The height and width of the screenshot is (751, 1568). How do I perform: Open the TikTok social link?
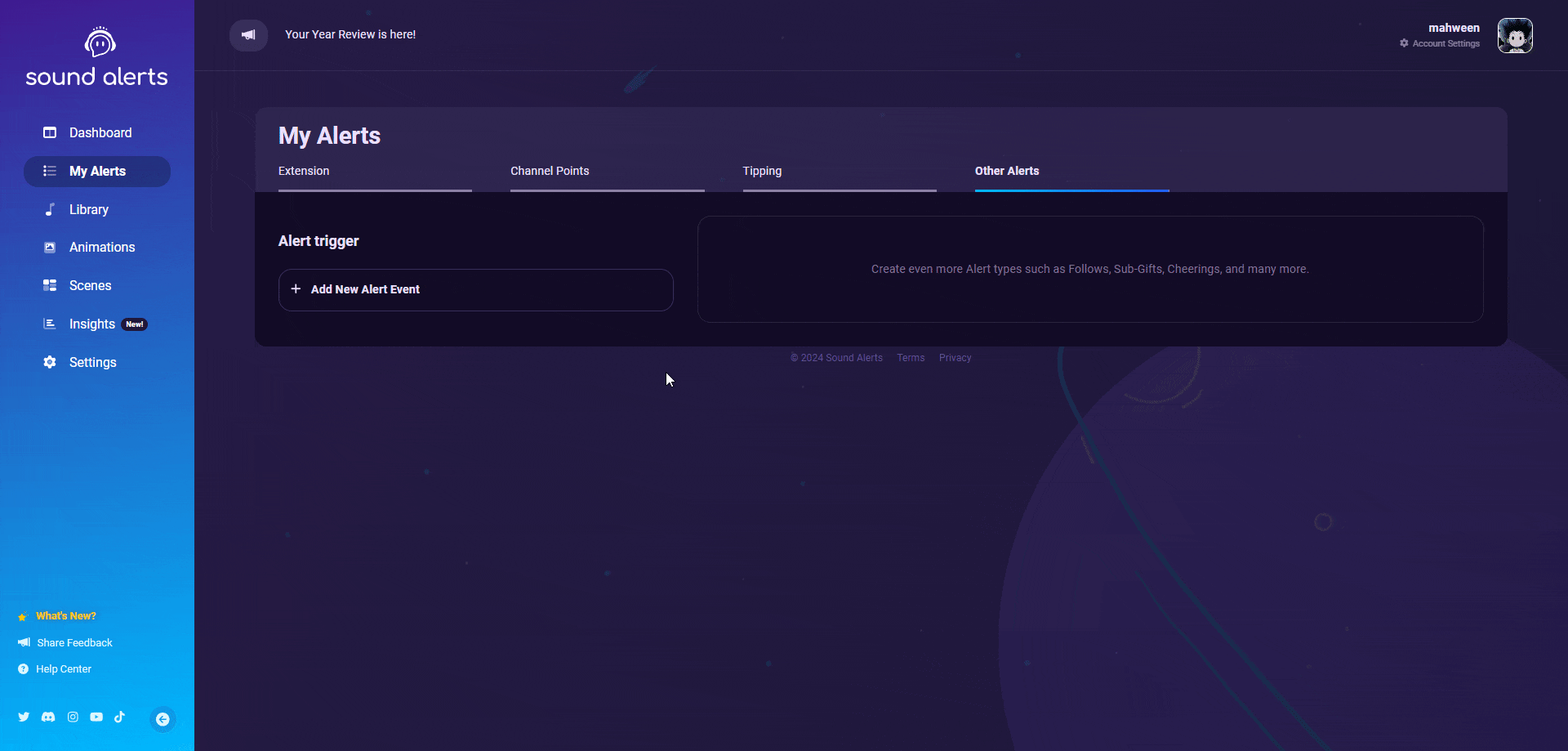point(119,717)
